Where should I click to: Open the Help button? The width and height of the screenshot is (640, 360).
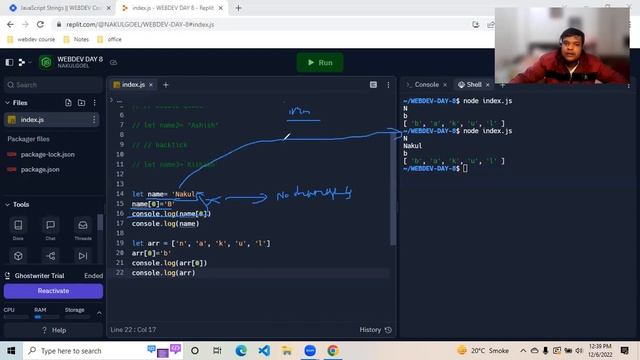click(53, 330)
